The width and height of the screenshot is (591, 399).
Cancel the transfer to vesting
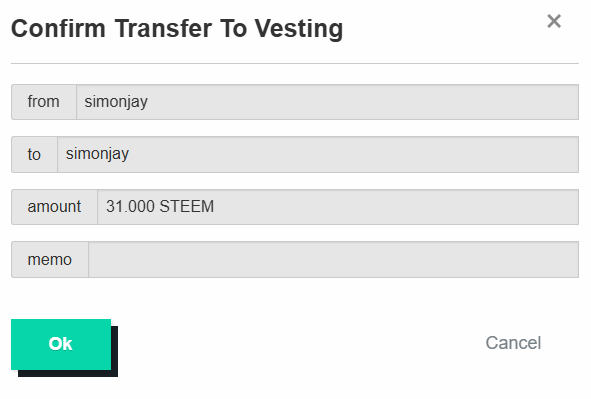[x=513, y=343]
